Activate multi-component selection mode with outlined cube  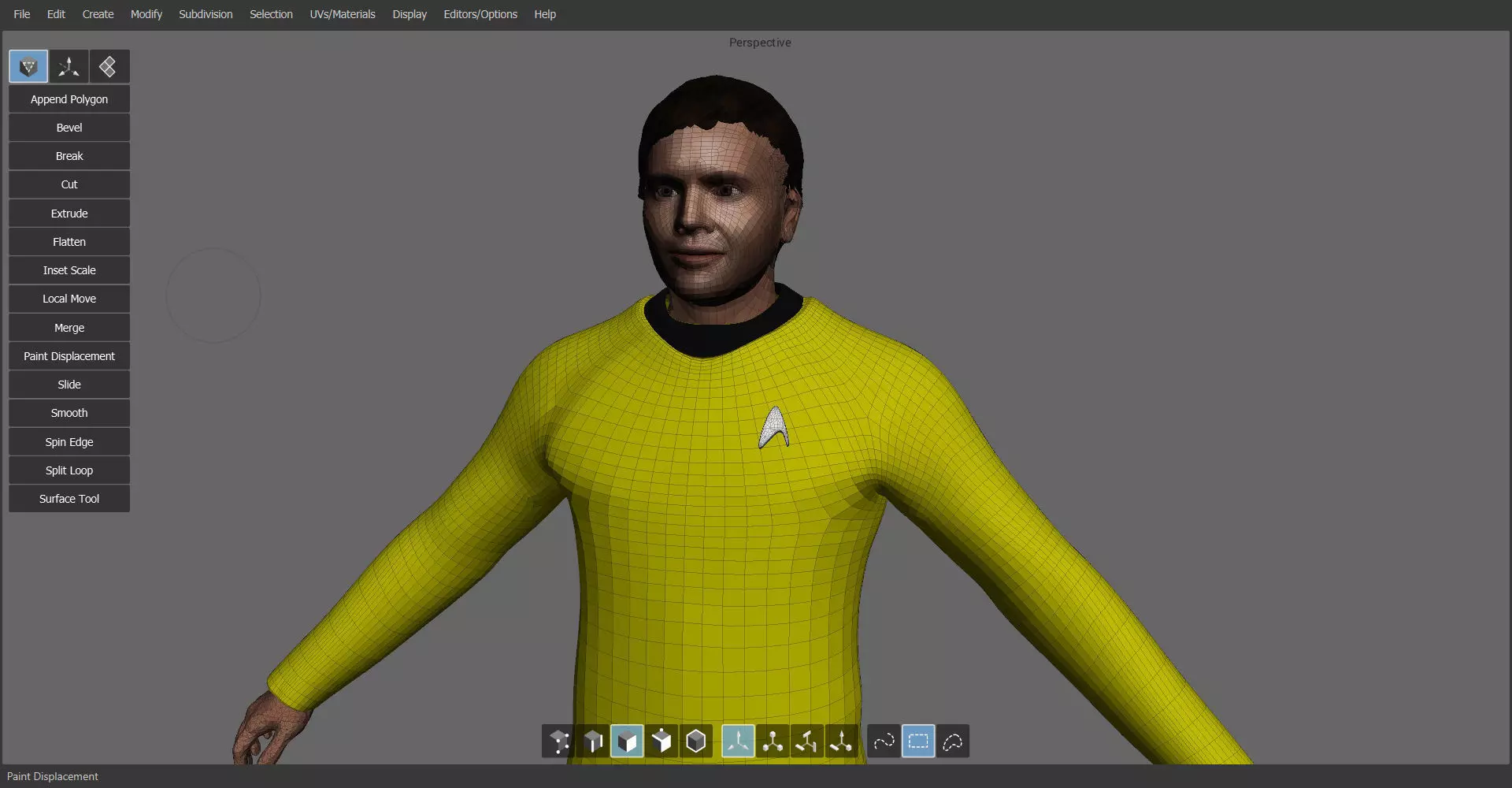click(x=696, y=742)
